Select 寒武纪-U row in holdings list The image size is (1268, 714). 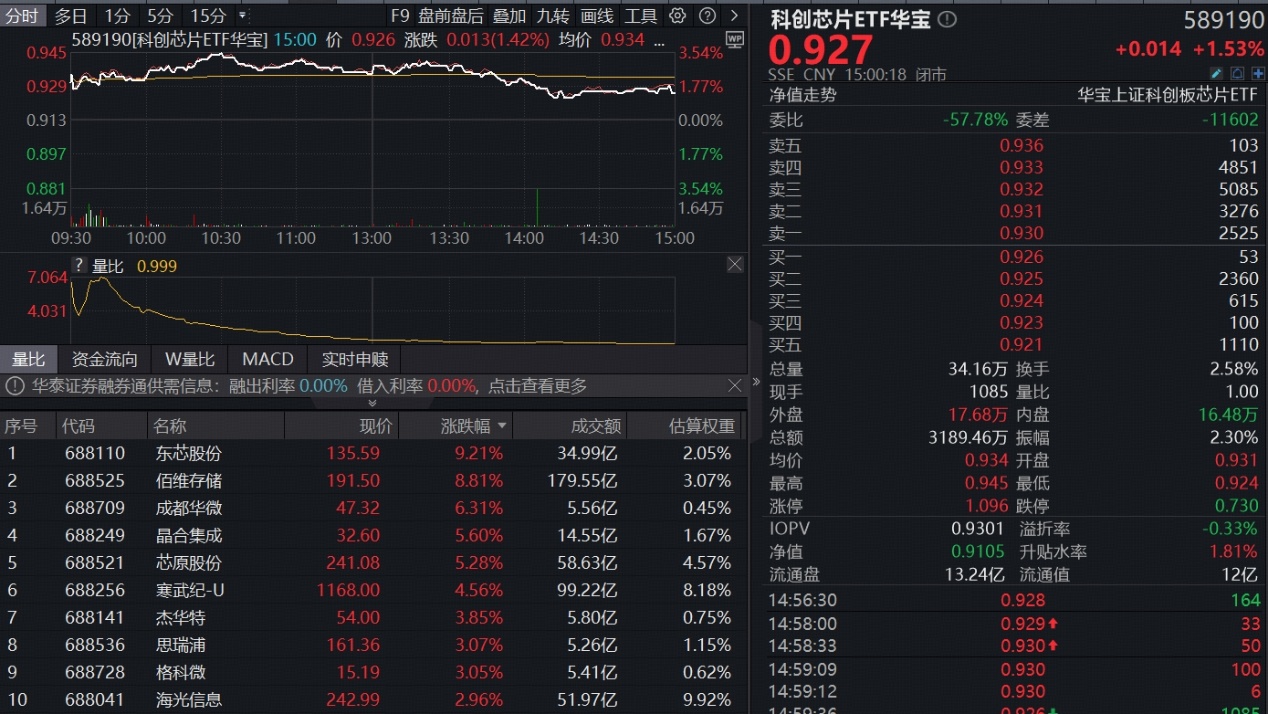coord(190,590)
